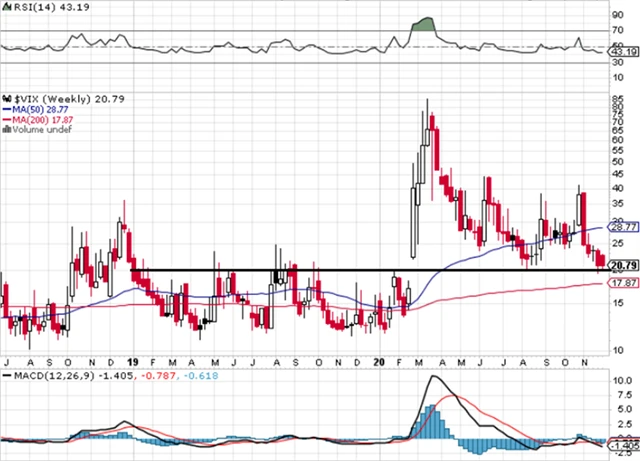The width and height of the screenshot is (640, 461).
Task: Select the 19 year marker on time axis
Action: click(133, 359)
